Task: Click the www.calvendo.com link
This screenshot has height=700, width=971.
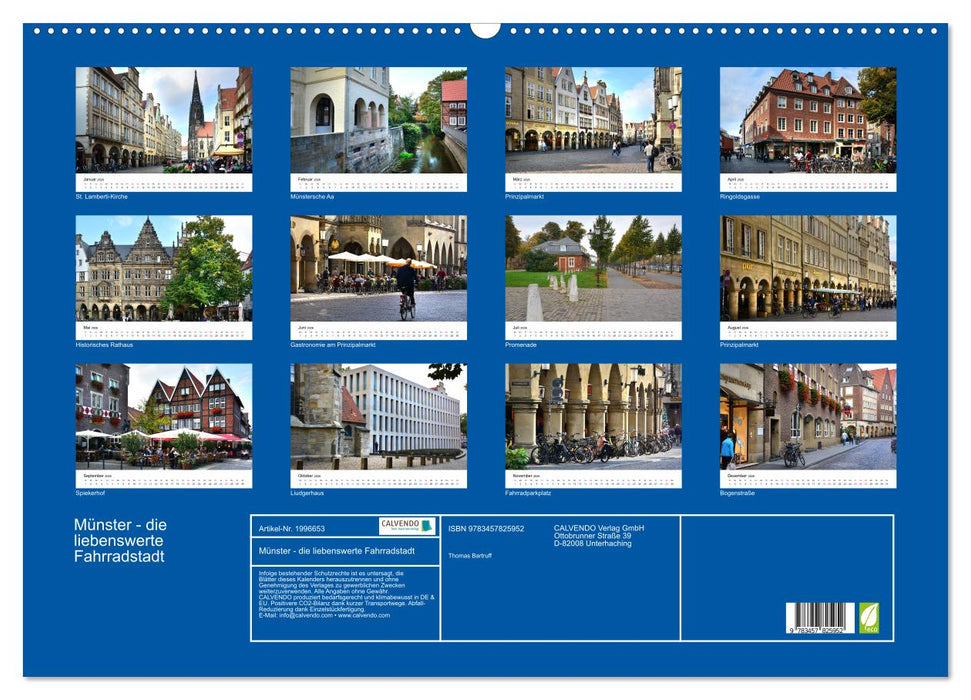Action: pyautogui.click(x=364, y=616)
